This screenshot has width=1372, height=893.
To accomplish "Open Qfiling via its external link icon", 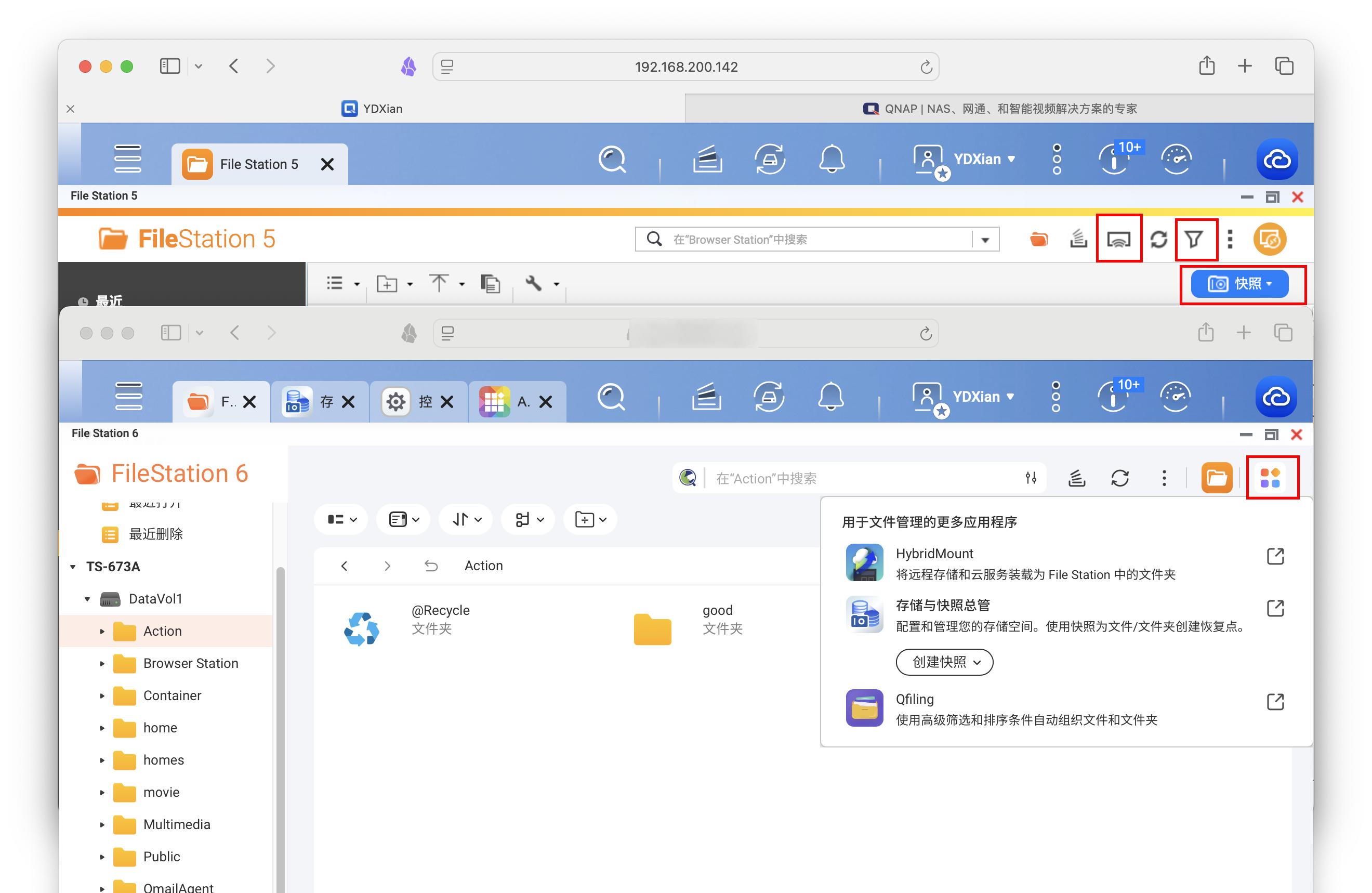I will click(1275, 702).
